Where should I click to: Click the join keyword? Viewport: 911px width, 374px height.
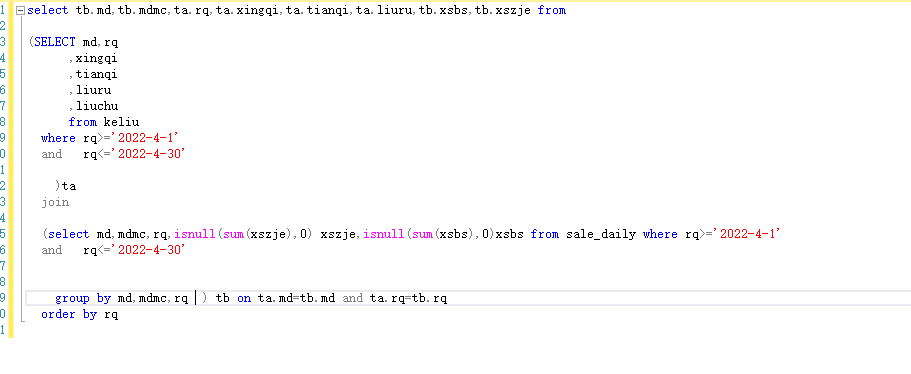(x=55, y=203)
